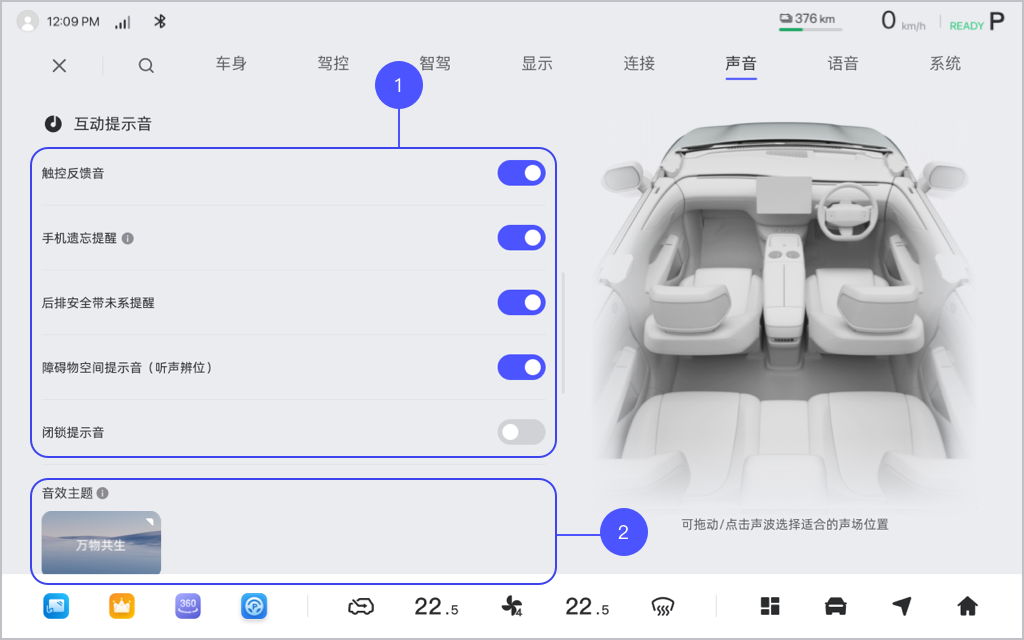Open the navigation arrow icon
Screen dimensions: 1024x640
pos(902,606)
